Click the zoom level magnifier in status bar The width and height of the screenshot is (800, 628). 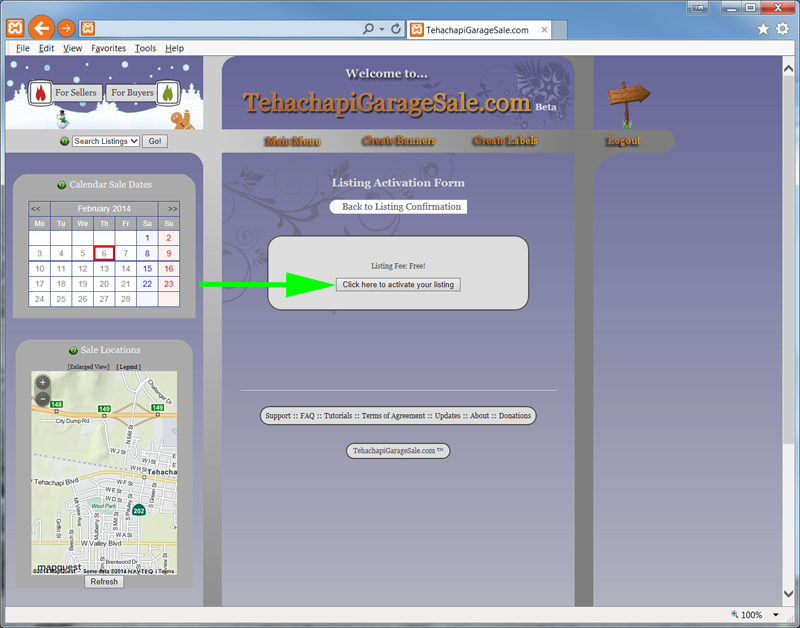click(x=735, y=614)
